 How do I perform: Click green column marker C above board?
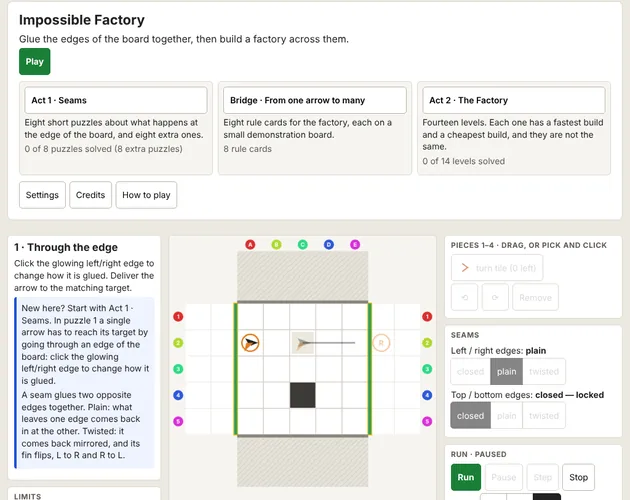[x=303, y=244]
